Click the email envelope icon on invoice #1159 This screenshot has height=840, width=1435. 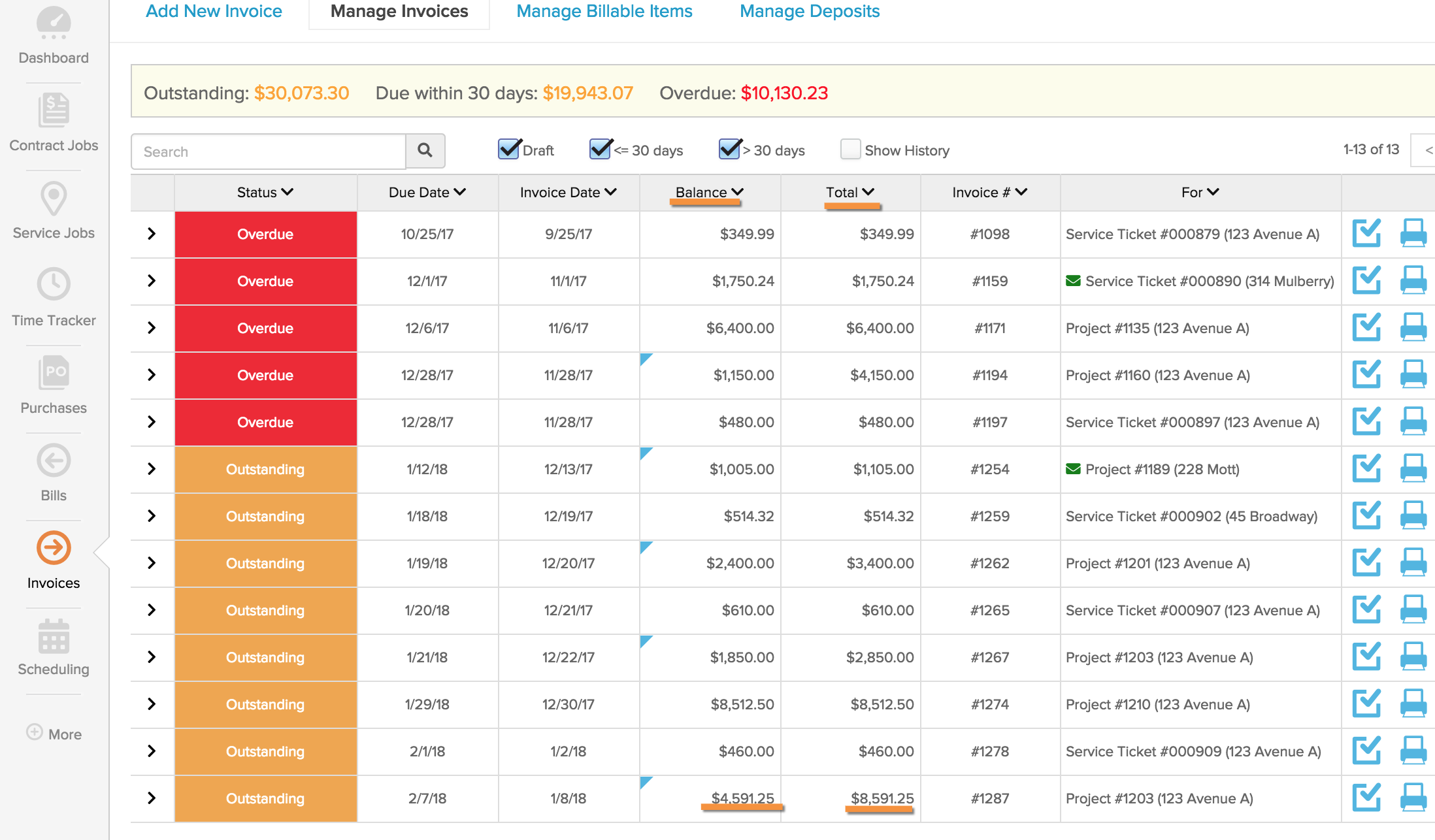pyautogui.click(x=1073, y=281)
